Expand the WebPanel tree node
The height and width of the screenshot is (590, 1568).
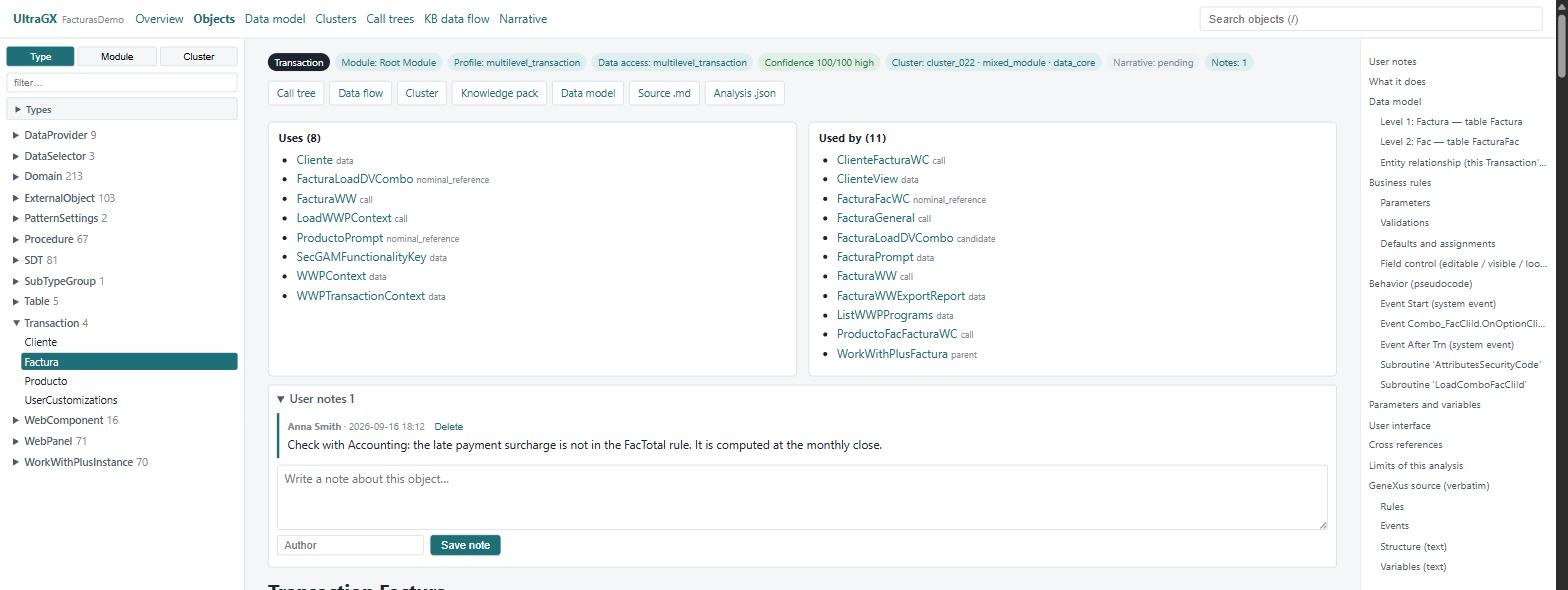pos(16,441)
